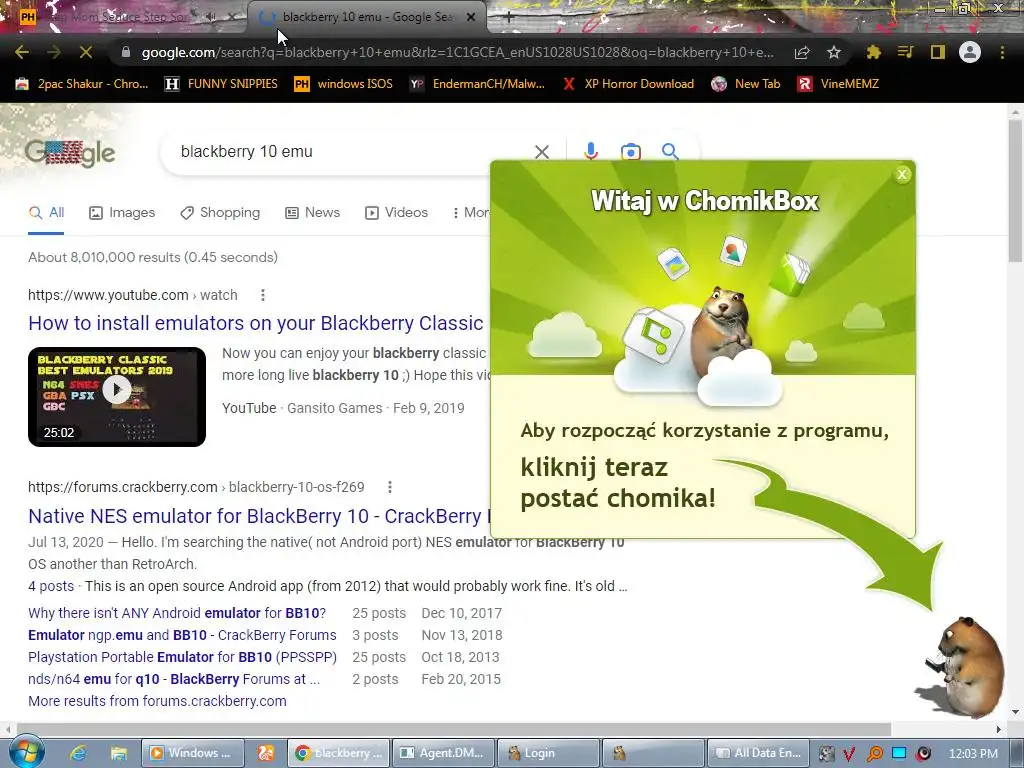Open 'Why there isn't ANY Android emulator' link
The width and height of the screenshot is (1024, 768).
[x=177, y=613]
